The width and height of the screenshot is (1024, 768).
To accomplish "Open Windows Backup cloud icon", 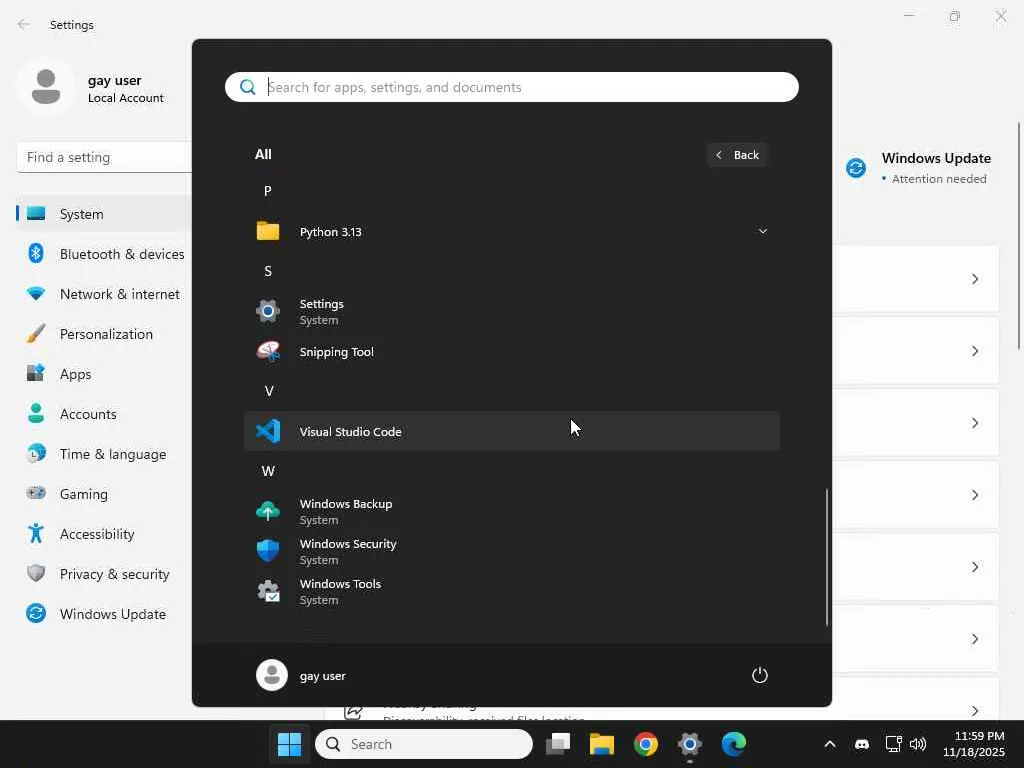I will [x=268, y=511].
